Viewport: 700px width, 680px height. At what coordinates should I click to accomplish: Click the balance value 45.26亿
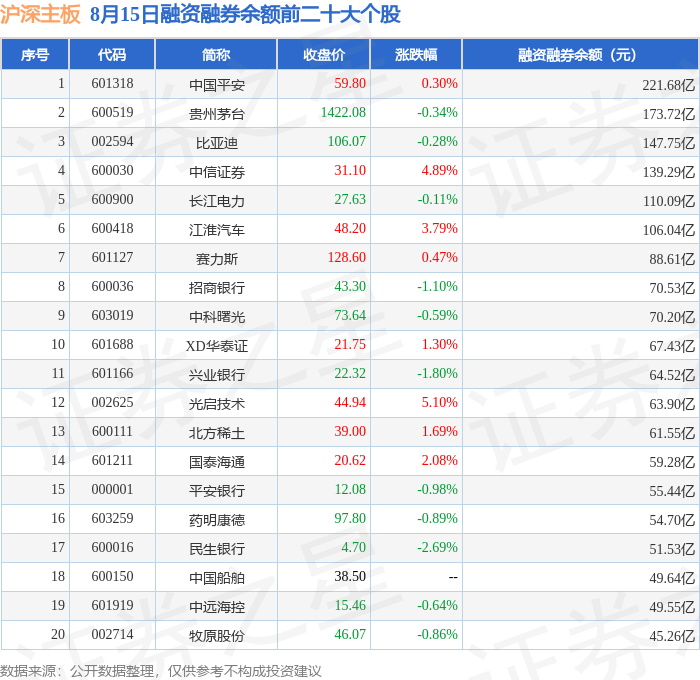(672, 637)
